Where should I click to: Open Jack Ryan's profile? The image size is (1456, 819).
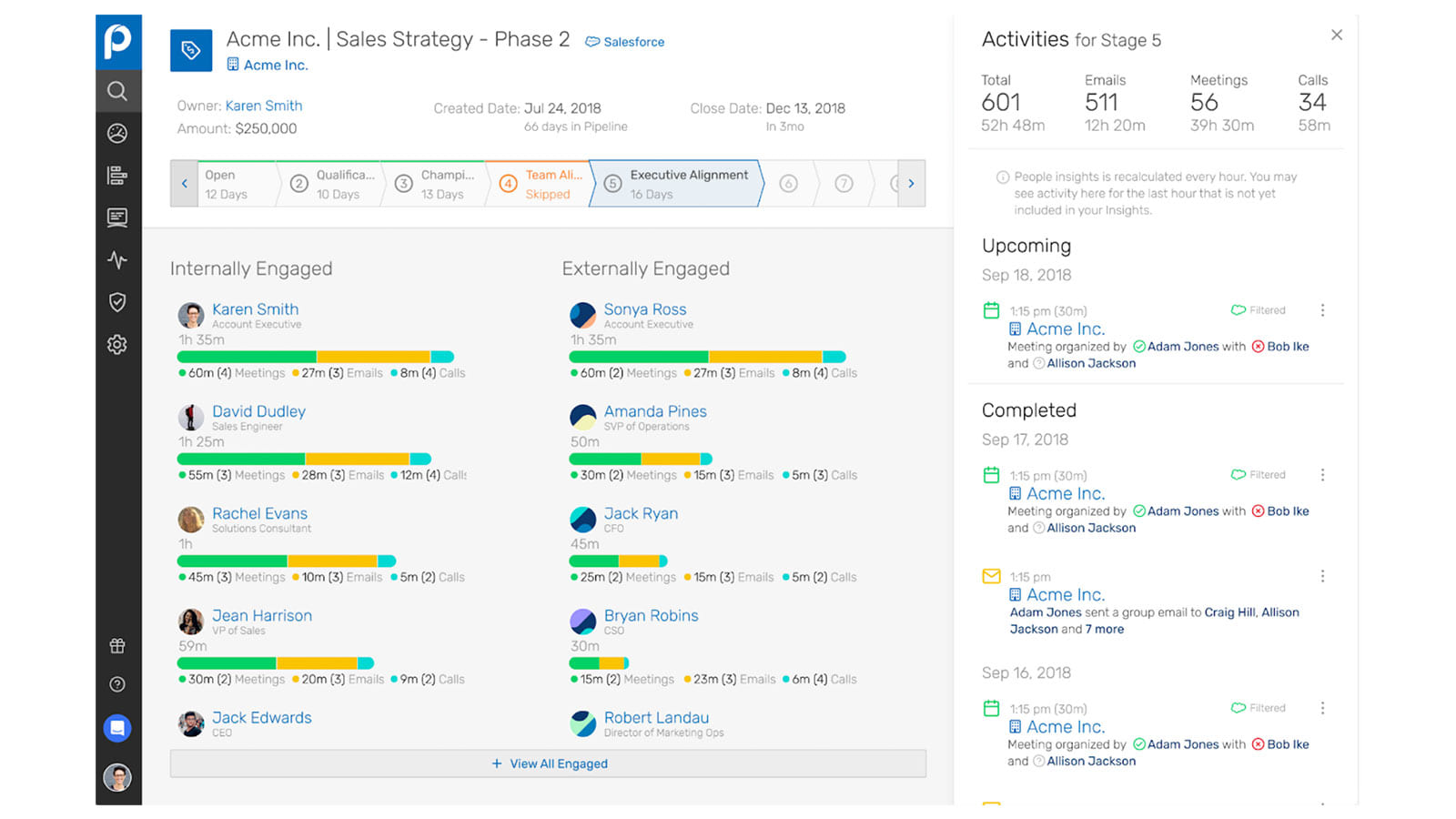pos(641,513)
